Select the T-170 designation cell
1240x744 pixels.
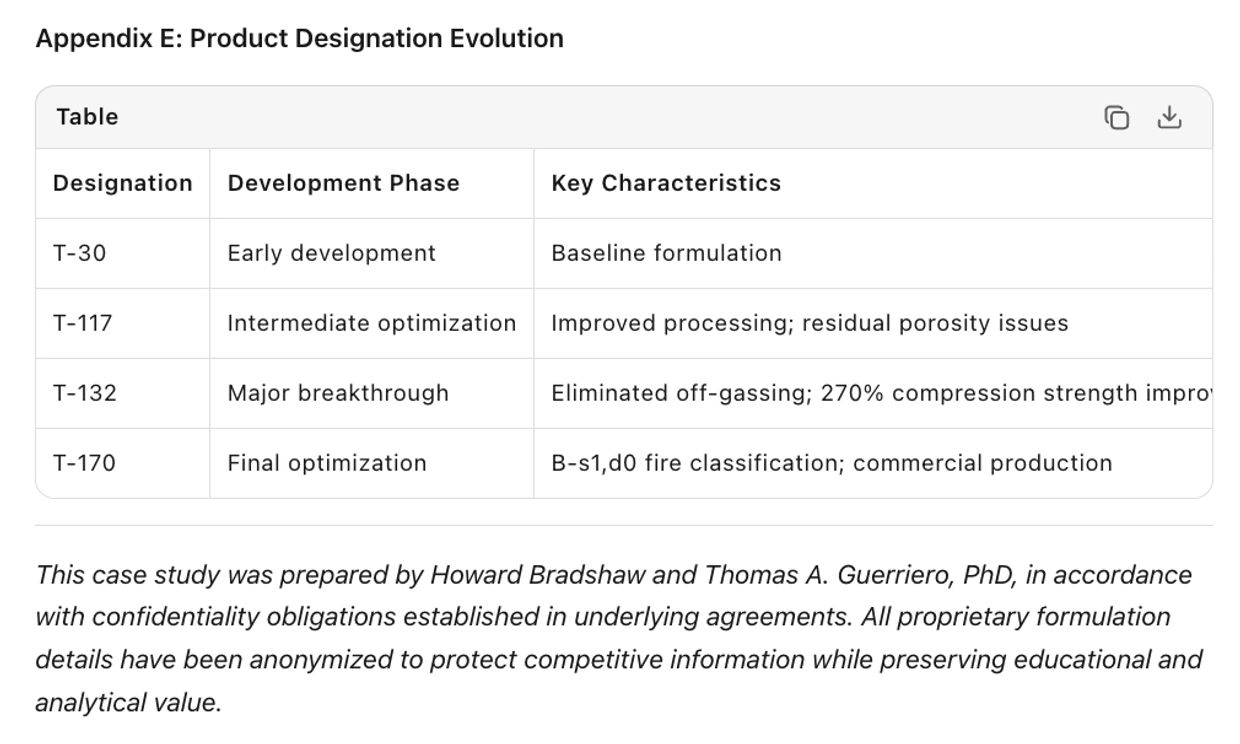84,463
